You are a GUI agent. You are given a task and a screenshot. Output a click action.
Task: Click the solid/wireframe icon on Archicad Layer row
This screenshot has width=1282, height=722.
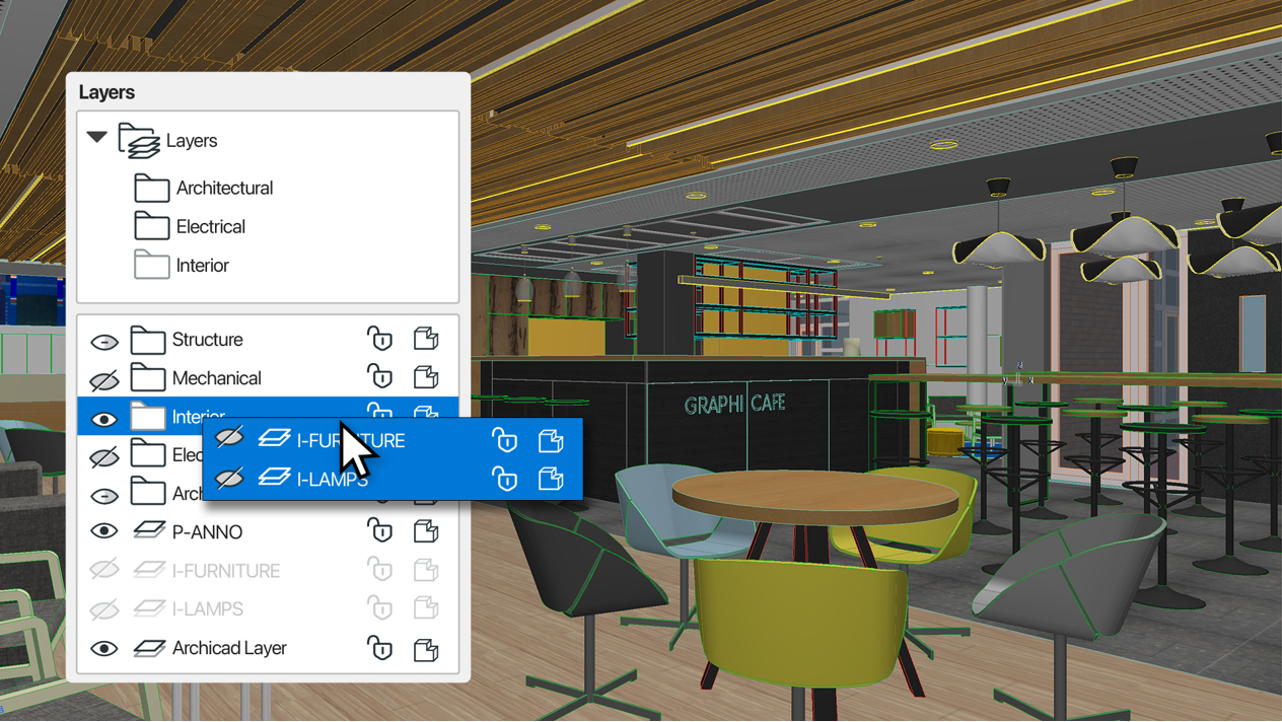click(x=426, y=648)
